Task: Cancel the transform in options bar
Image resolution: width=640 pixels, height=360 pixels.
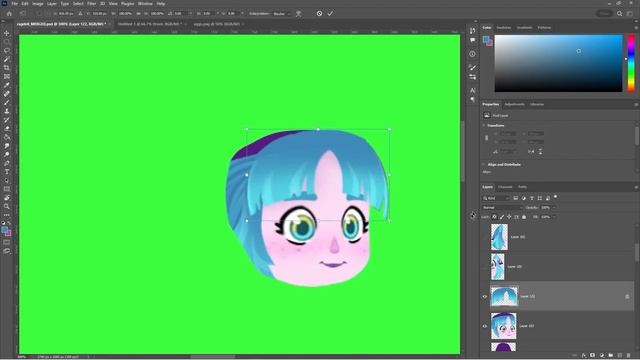Action: tap(319, 13)
